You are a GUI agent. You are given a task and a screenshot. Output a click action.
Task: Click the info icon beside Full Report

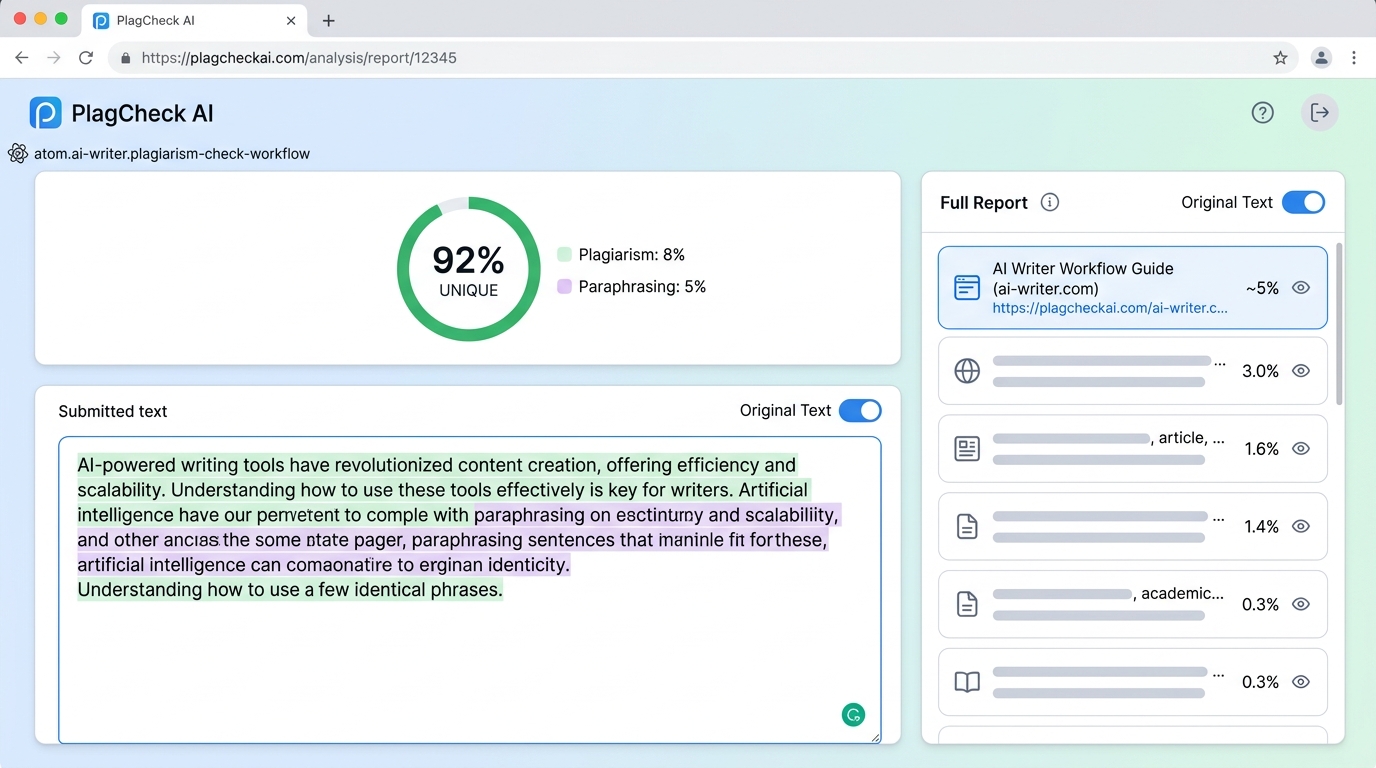coord(1049,202)
